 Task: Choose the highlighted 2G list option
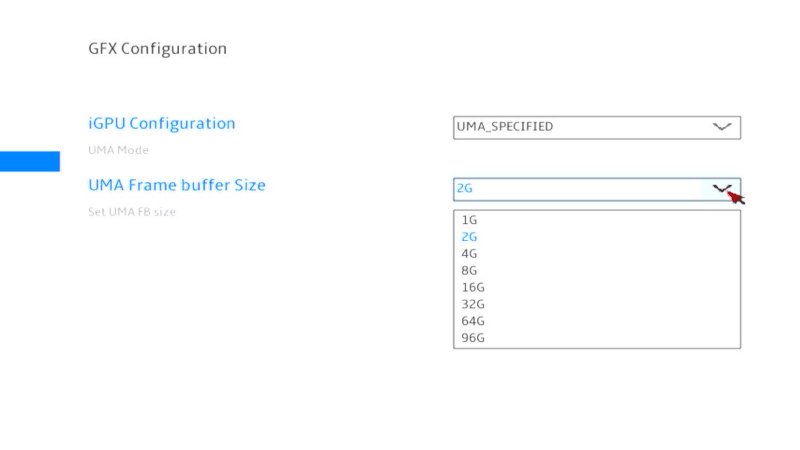click(469, 237)
